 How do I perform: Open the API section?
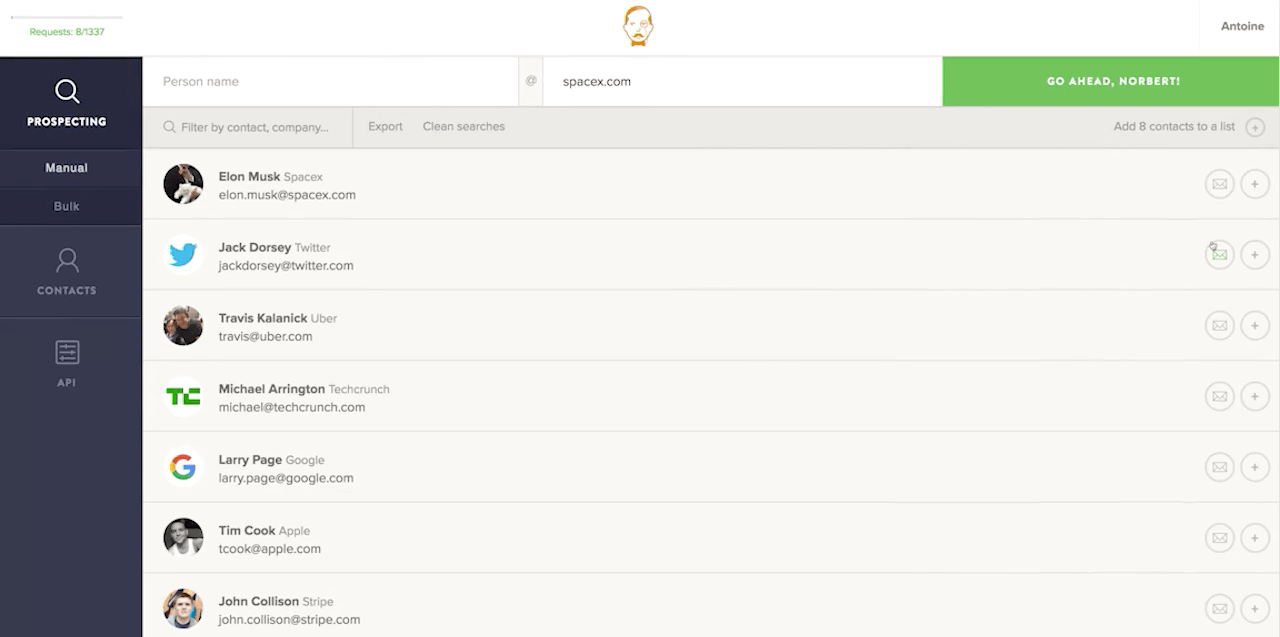pyautogui.click(x=67, y=364)
